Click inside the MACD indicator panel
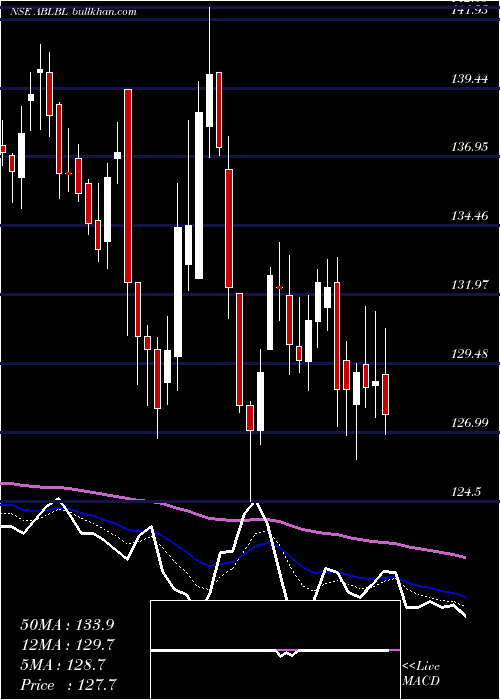 pyautogui.click(x=275, y=650)
